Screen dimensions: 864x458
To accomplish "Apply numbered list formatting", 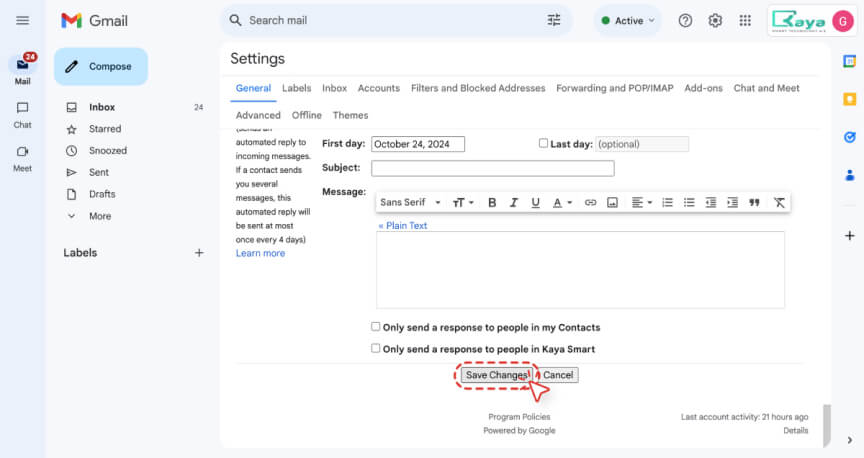I will tap(667, 203).
